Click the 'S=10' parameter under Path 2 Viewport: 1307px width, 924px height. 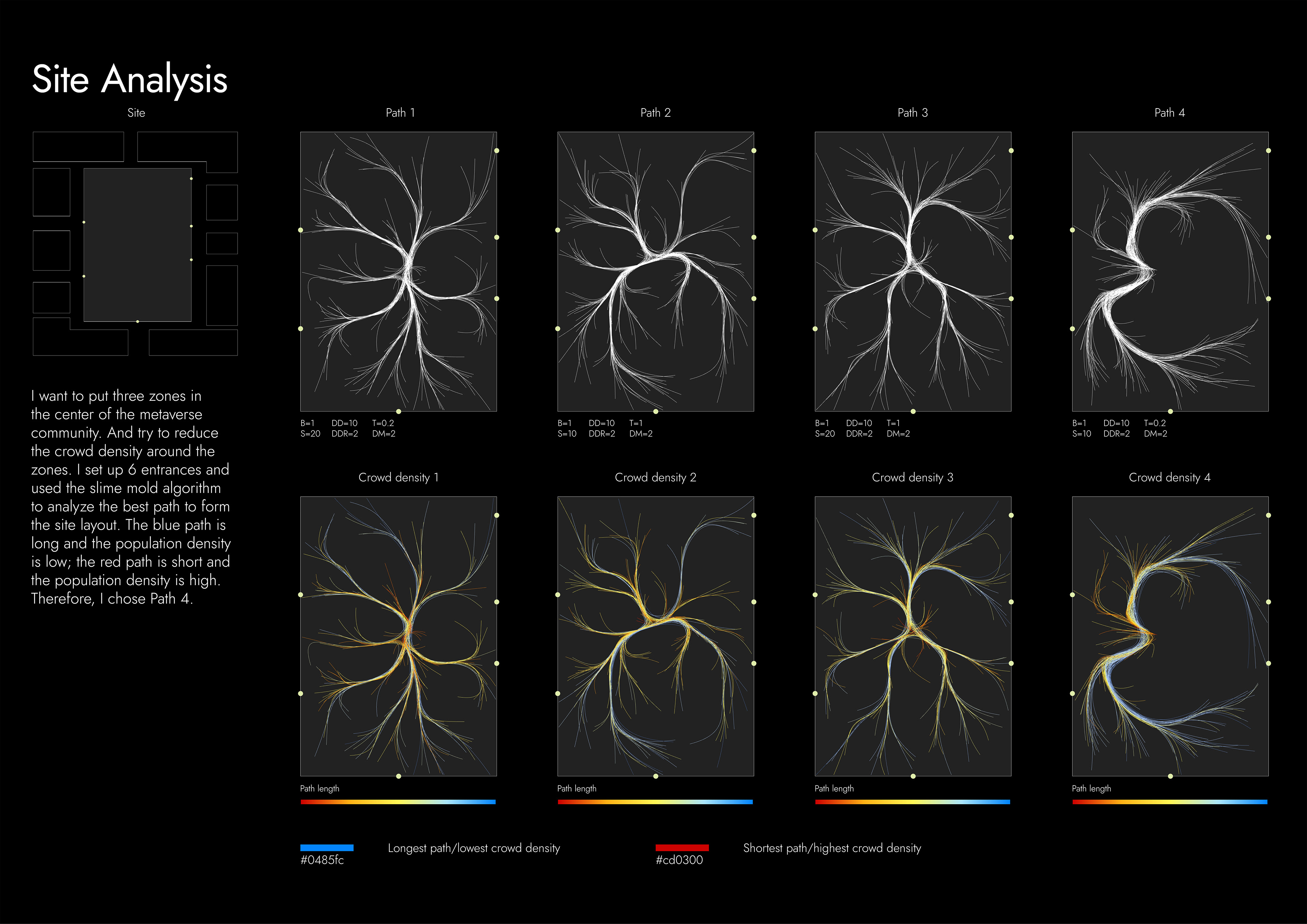pyautogui.click(x=567, y=434)
